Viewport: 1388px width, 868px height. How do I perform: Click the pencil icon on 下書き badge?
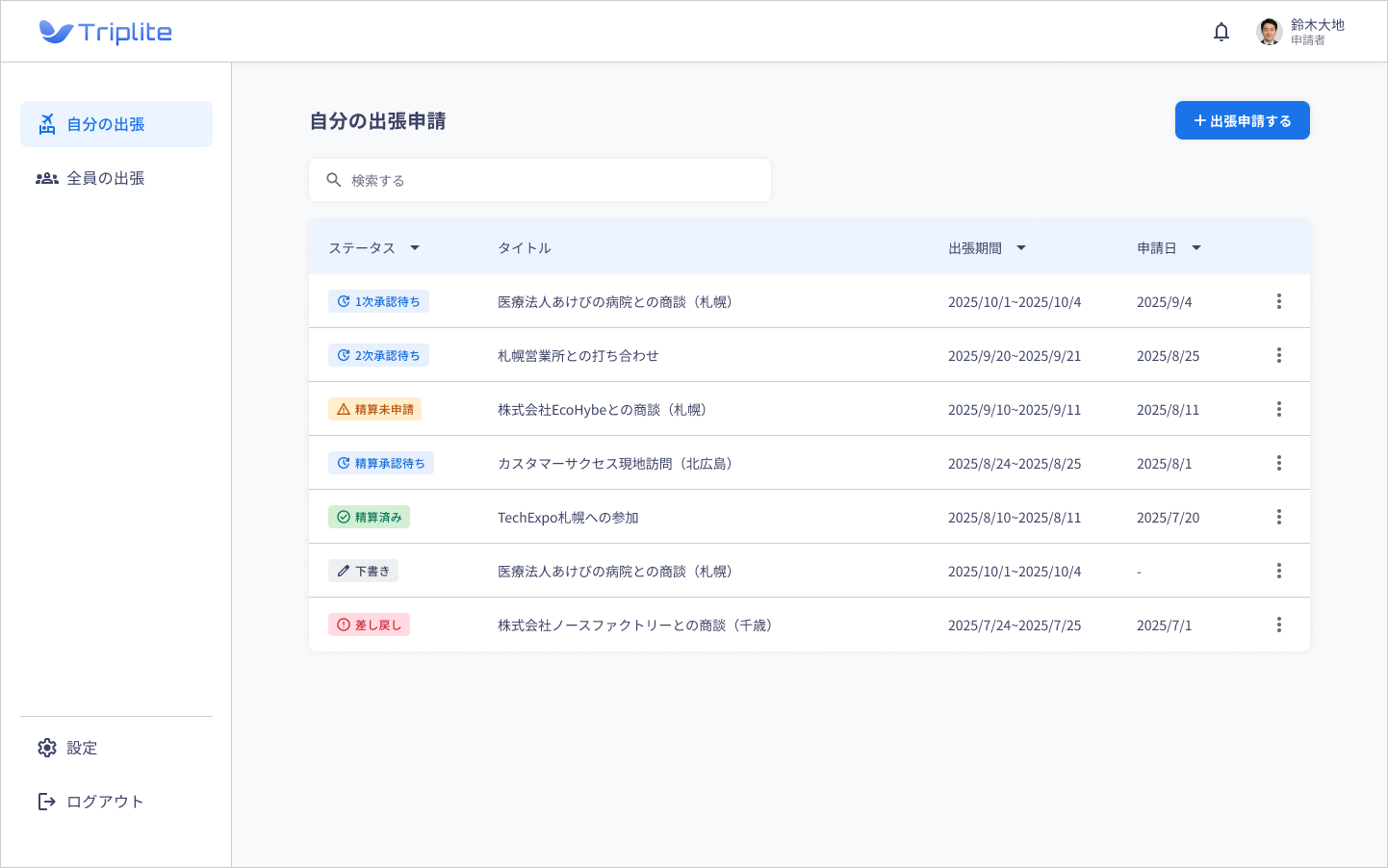pos(344,570)
